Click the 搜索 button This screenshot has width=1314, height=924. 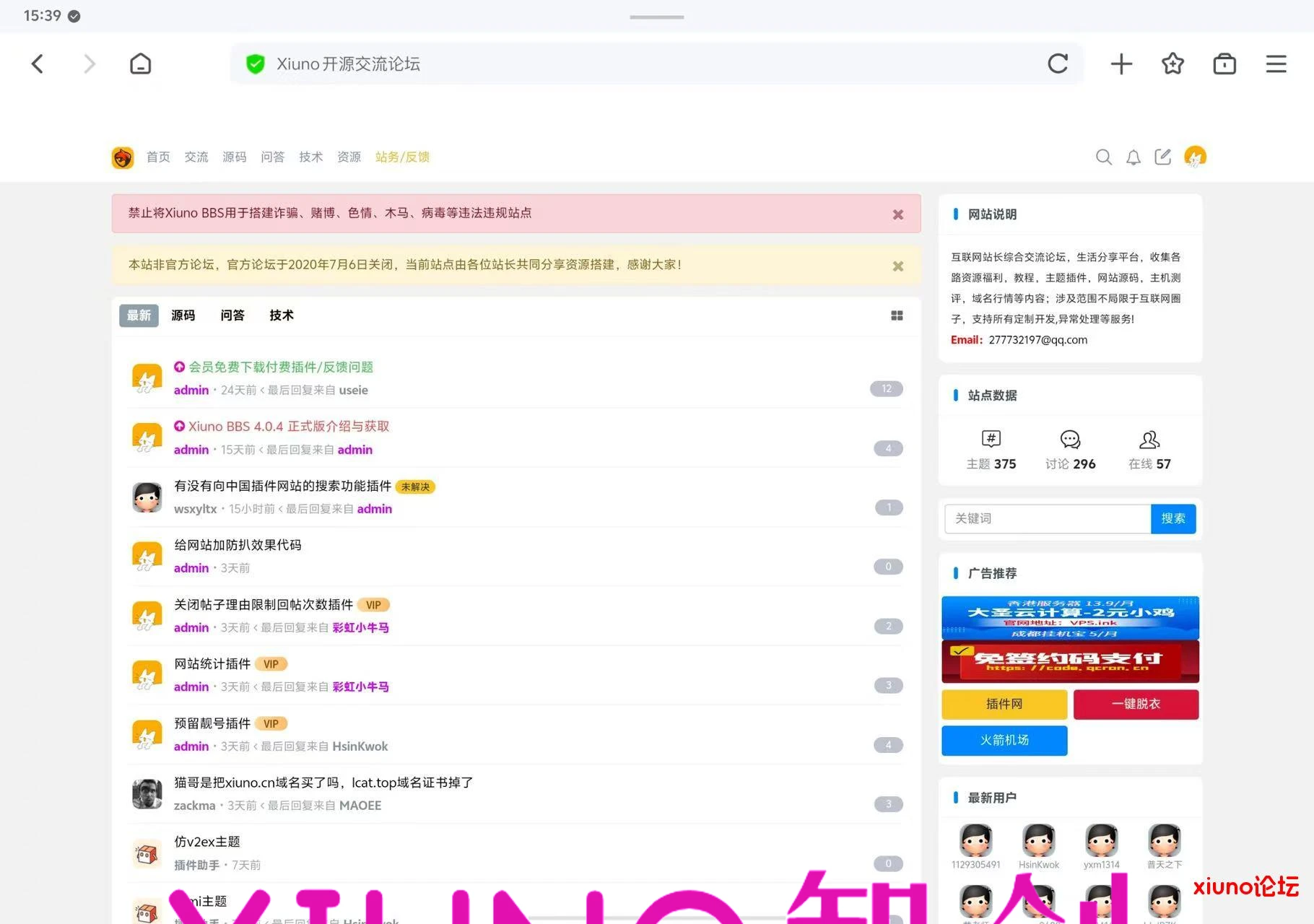pyautogui.click(x=1173, y=518)
